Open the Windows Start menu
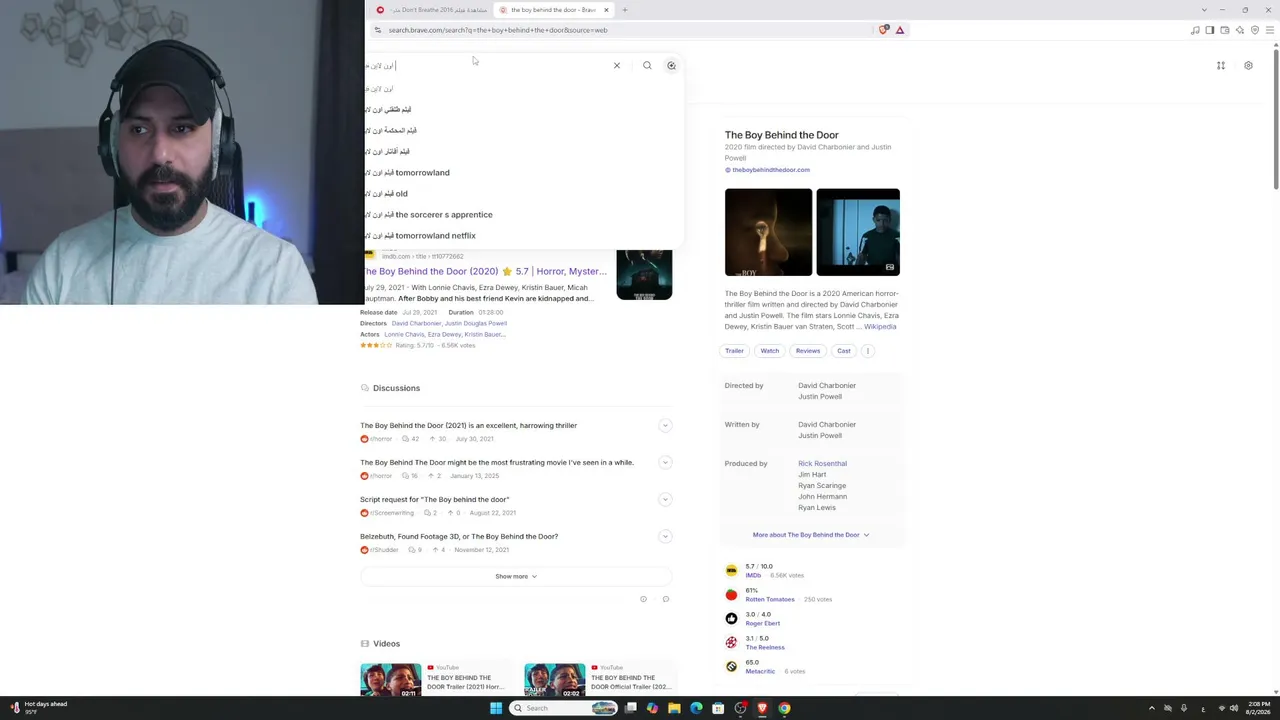Viewport: 1280px width, 720px height. click(x=496, y=708)
